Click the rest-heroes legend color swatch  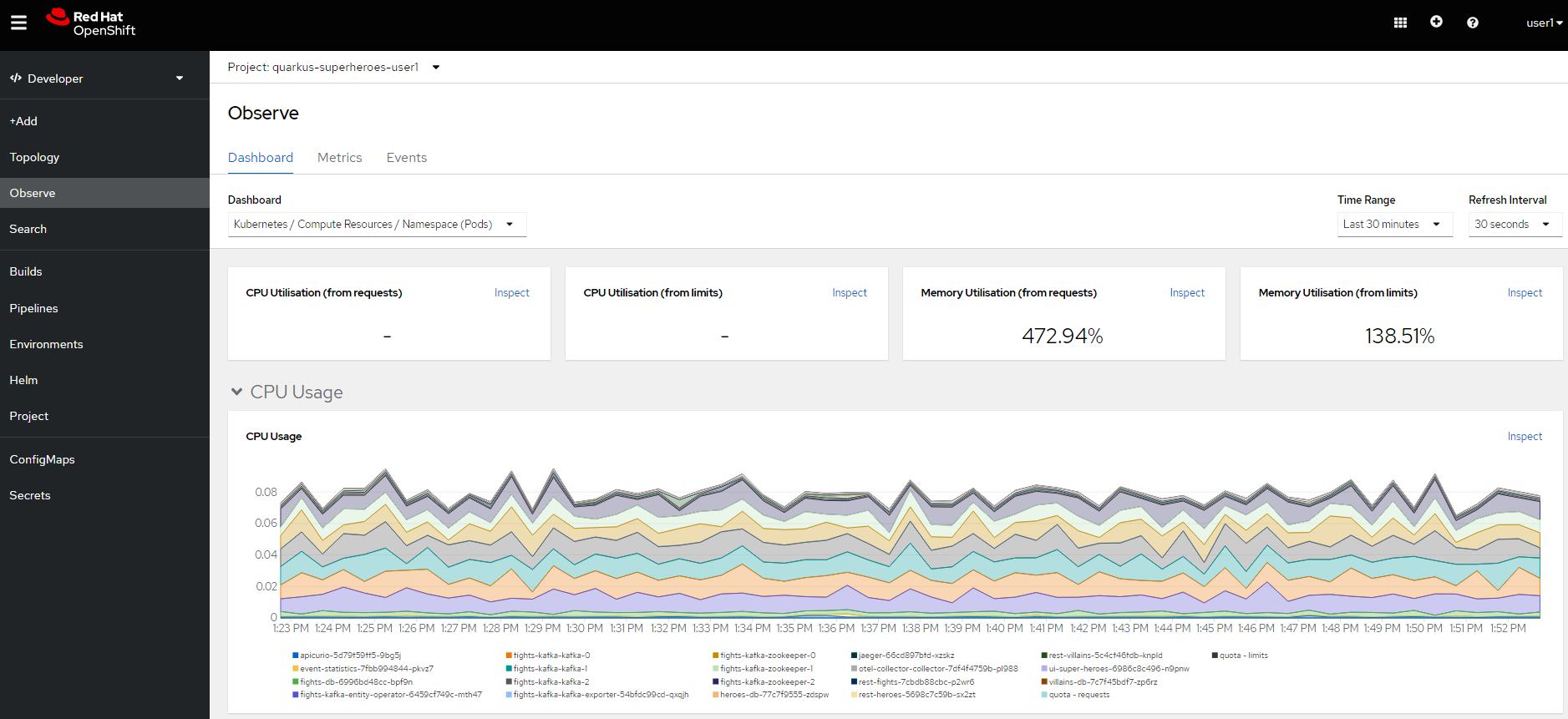854,695
